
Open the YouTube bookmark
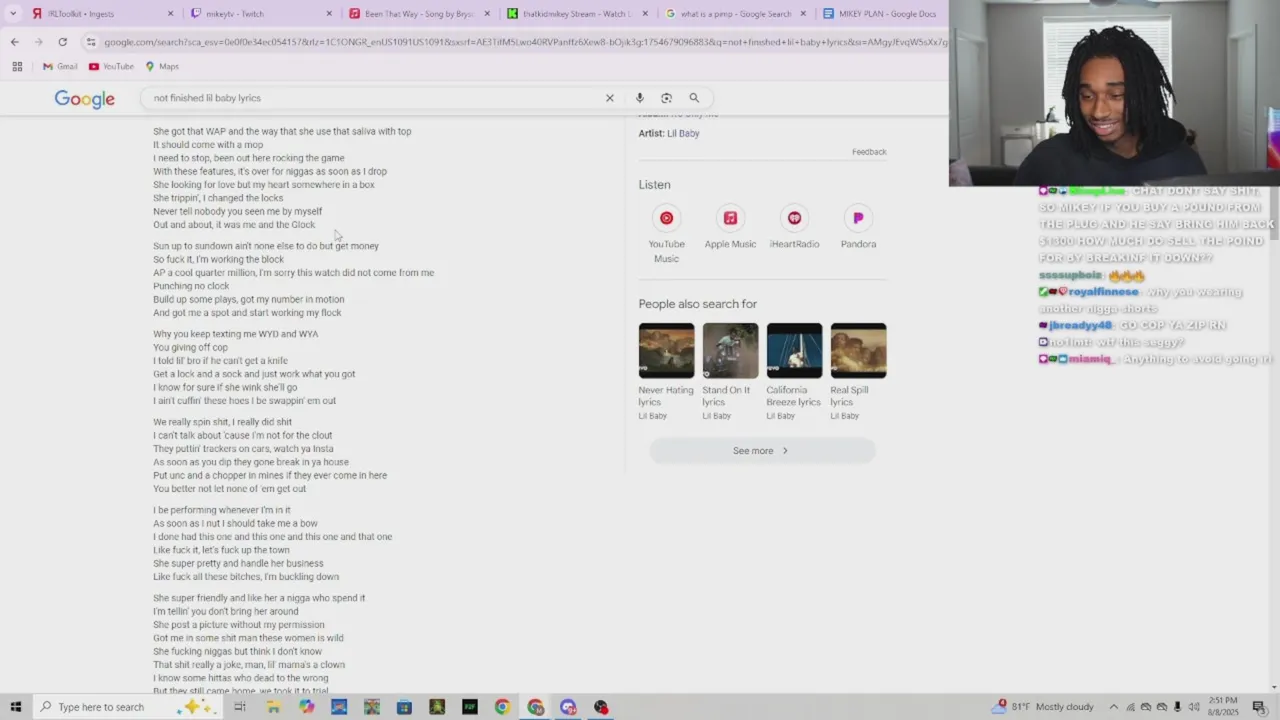[x=111, y=66]
